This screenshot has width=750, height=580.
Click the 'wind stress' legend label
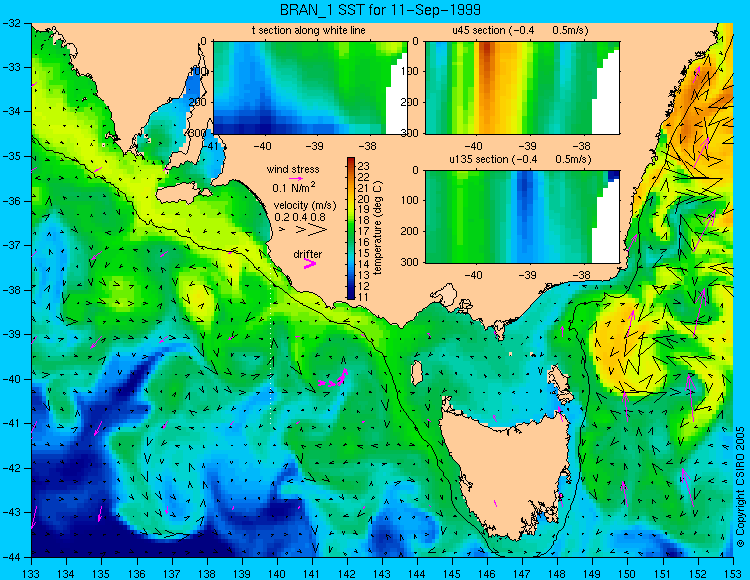click(293, 169)
